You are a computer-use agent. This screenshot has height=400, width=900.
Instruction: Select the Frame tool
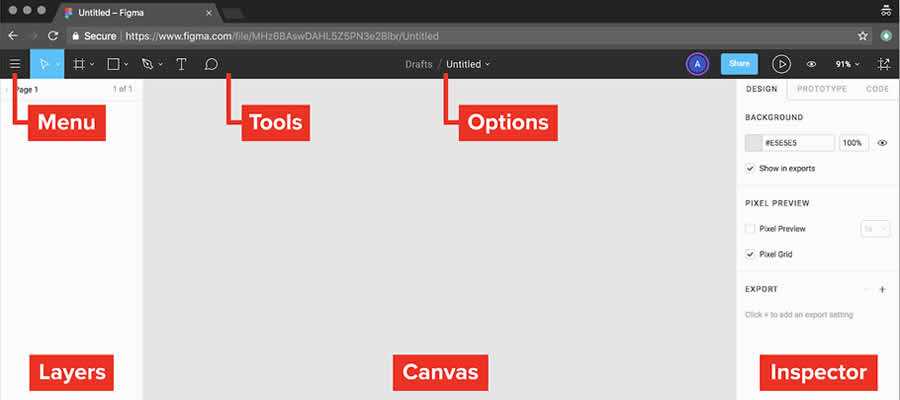point(79,64)
